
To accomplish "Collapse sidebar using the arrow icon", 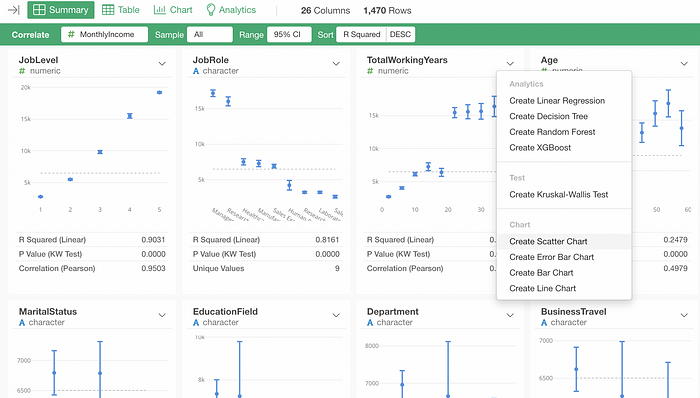I will point(14,10).
